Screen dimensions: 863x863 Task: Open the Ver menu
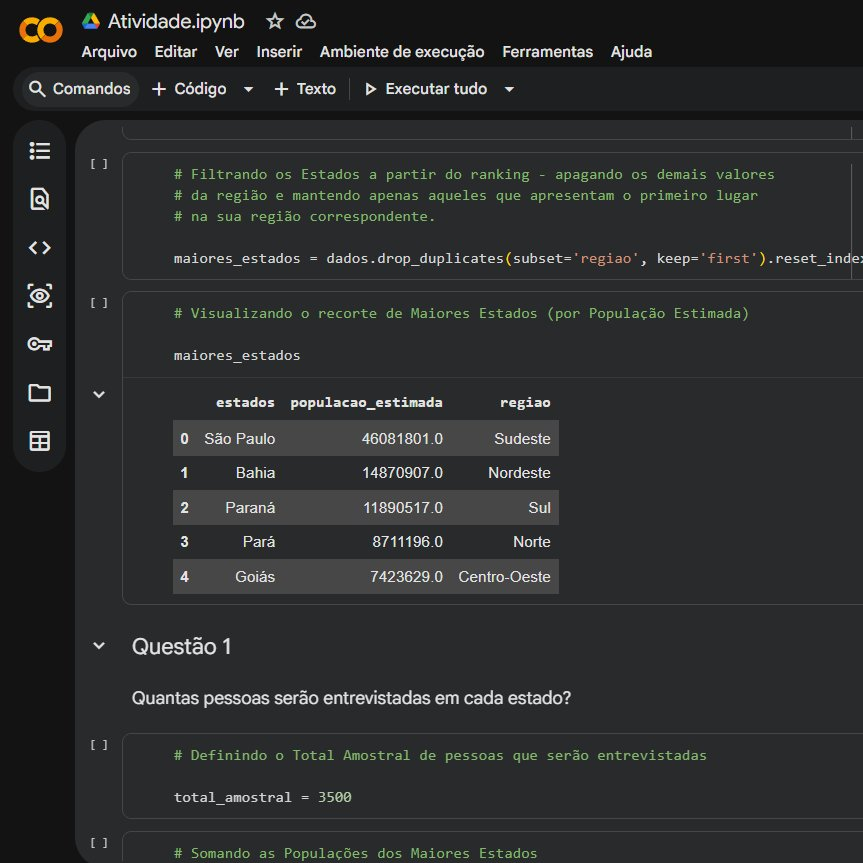point(227,52)
